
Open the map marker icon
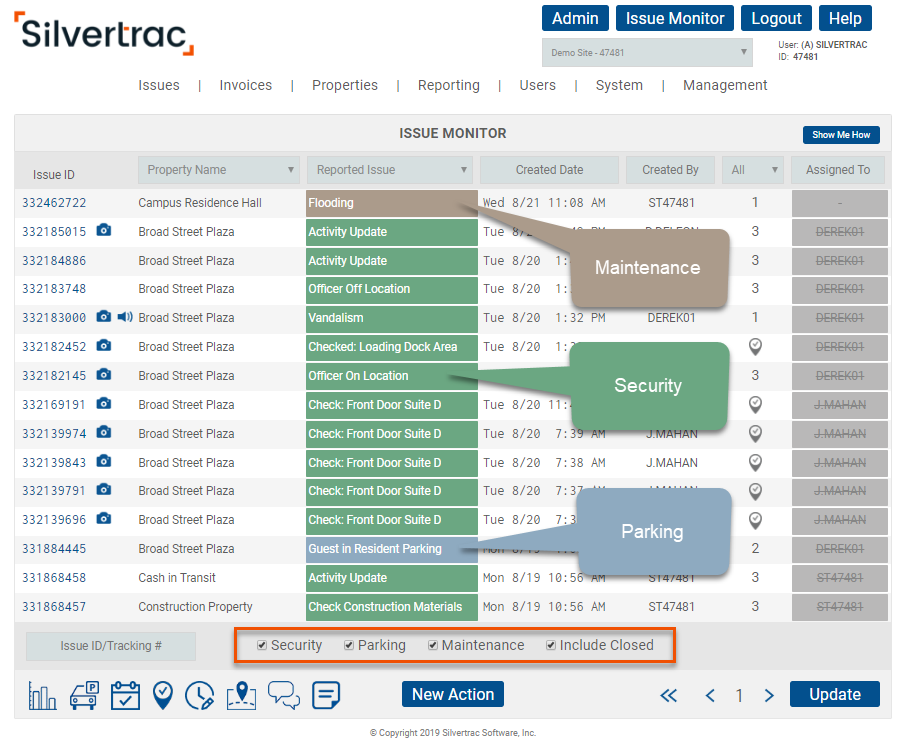[242, 695]
